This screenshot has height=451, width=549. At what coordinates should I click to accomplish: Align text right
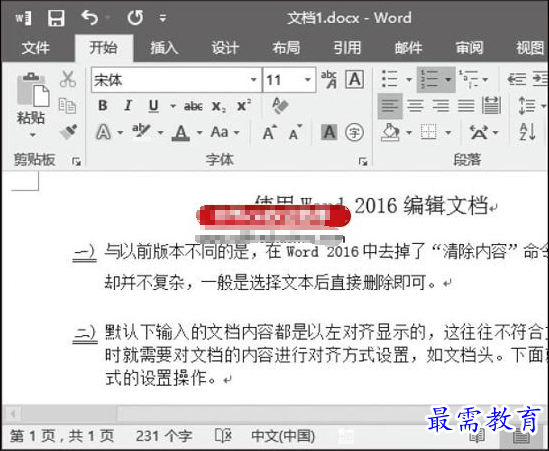pyautogui.click(x=441, y=105)
